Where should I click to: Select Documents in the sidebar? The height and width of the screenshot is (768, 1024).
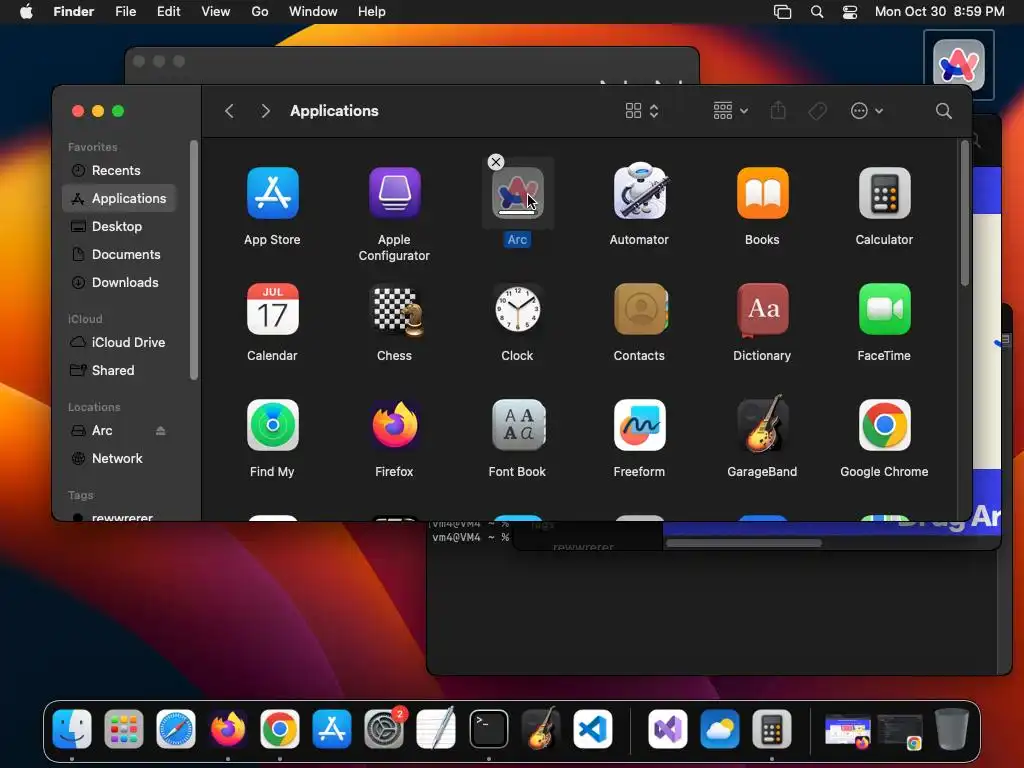119,255
